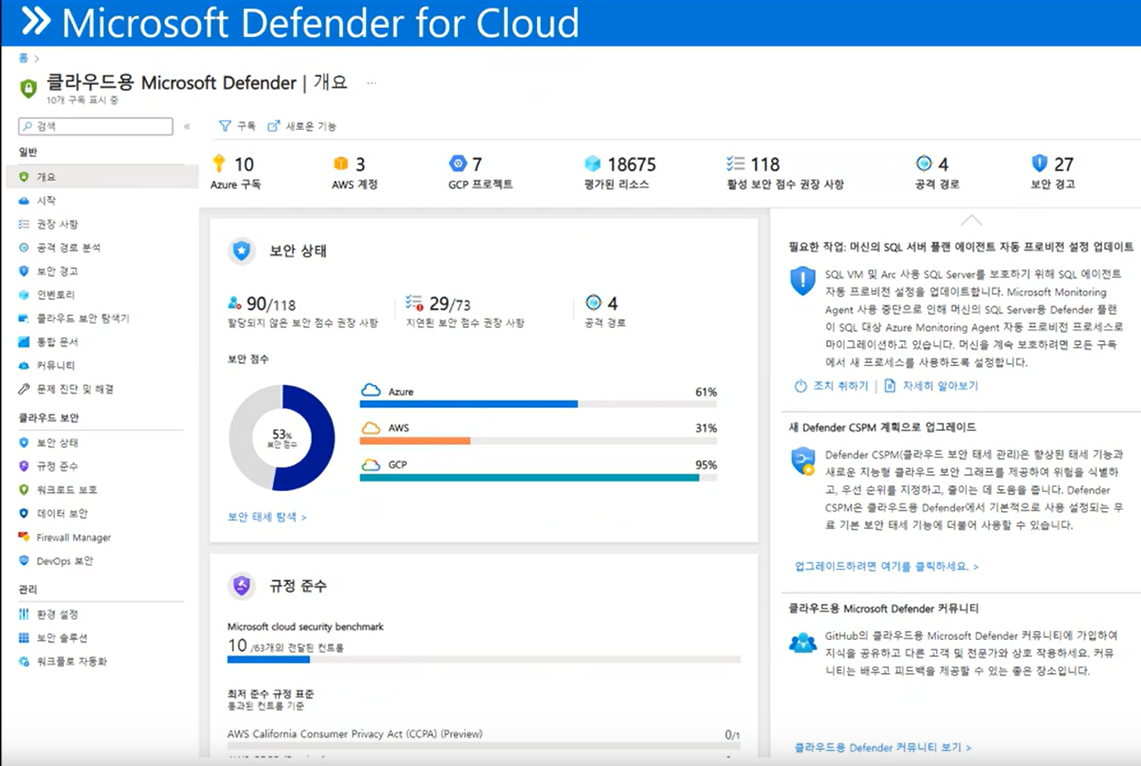Click the Microsoft cloud security benchmark progress bar

click(484, 659)
